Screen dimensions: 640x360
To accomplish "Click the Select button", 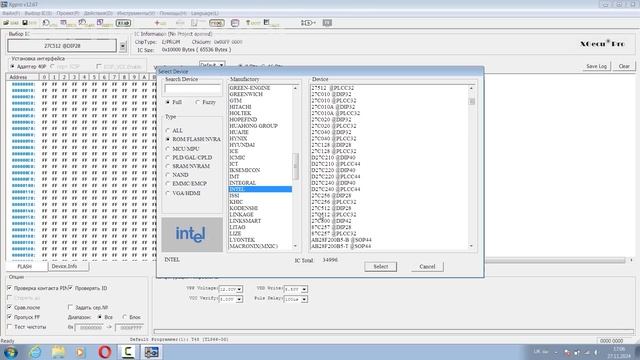I will tap(381, 267).
